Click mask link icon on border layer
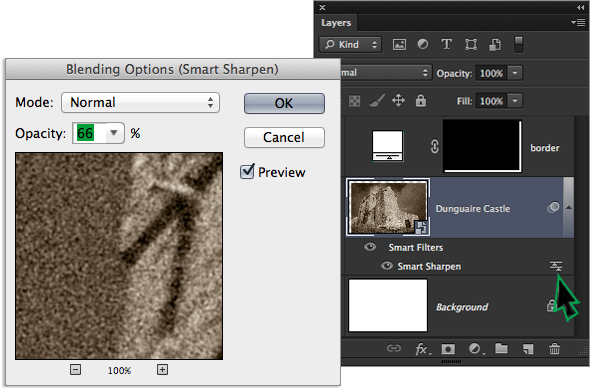590x388 pixels. (435, 146)
